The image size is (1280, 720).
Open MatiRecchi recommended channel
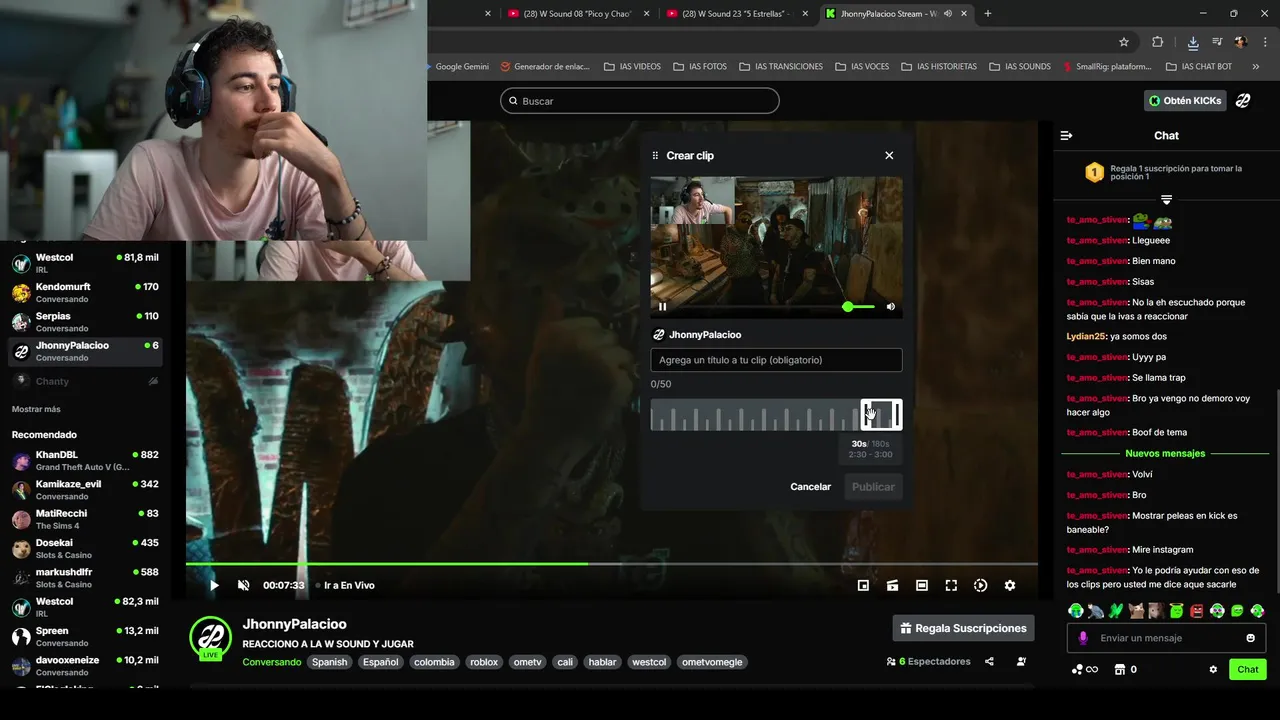85,519
